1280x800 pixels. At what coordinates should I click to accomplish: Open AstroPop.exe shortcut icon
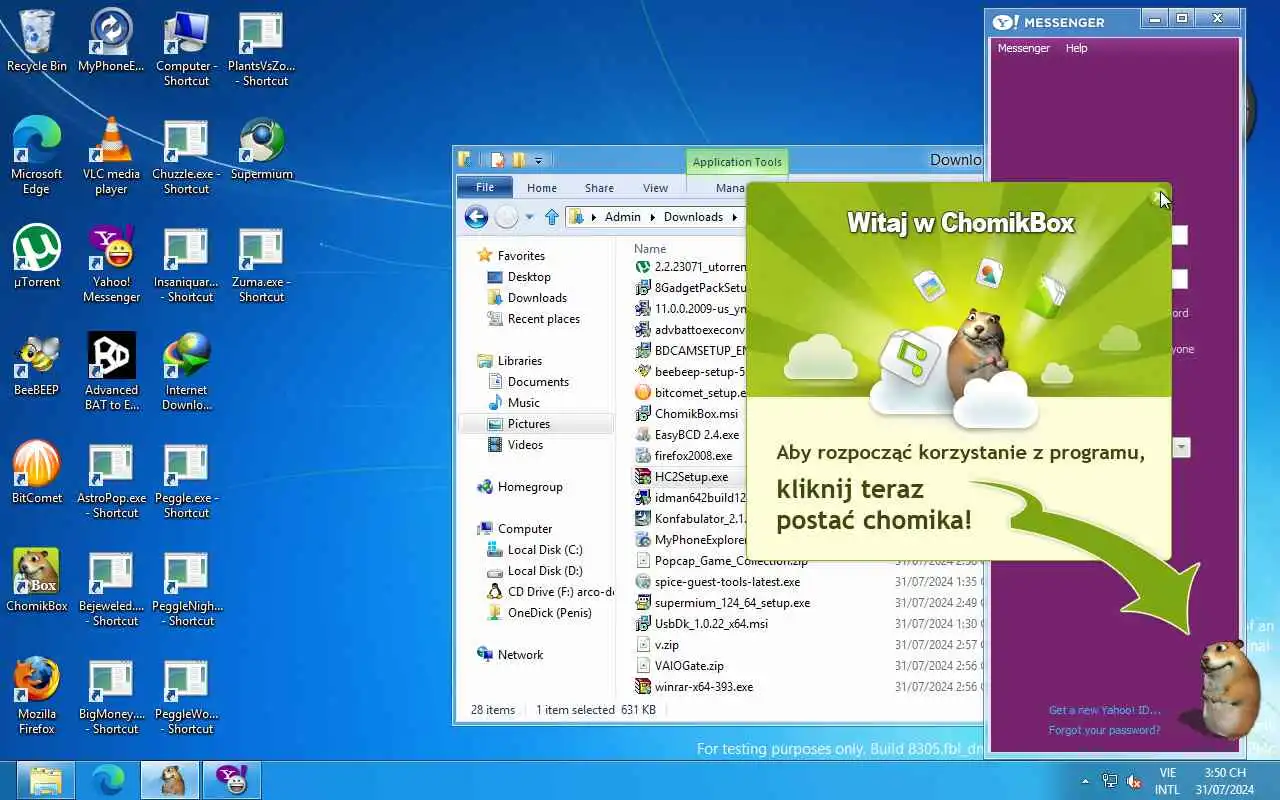[x=111, y=479]
